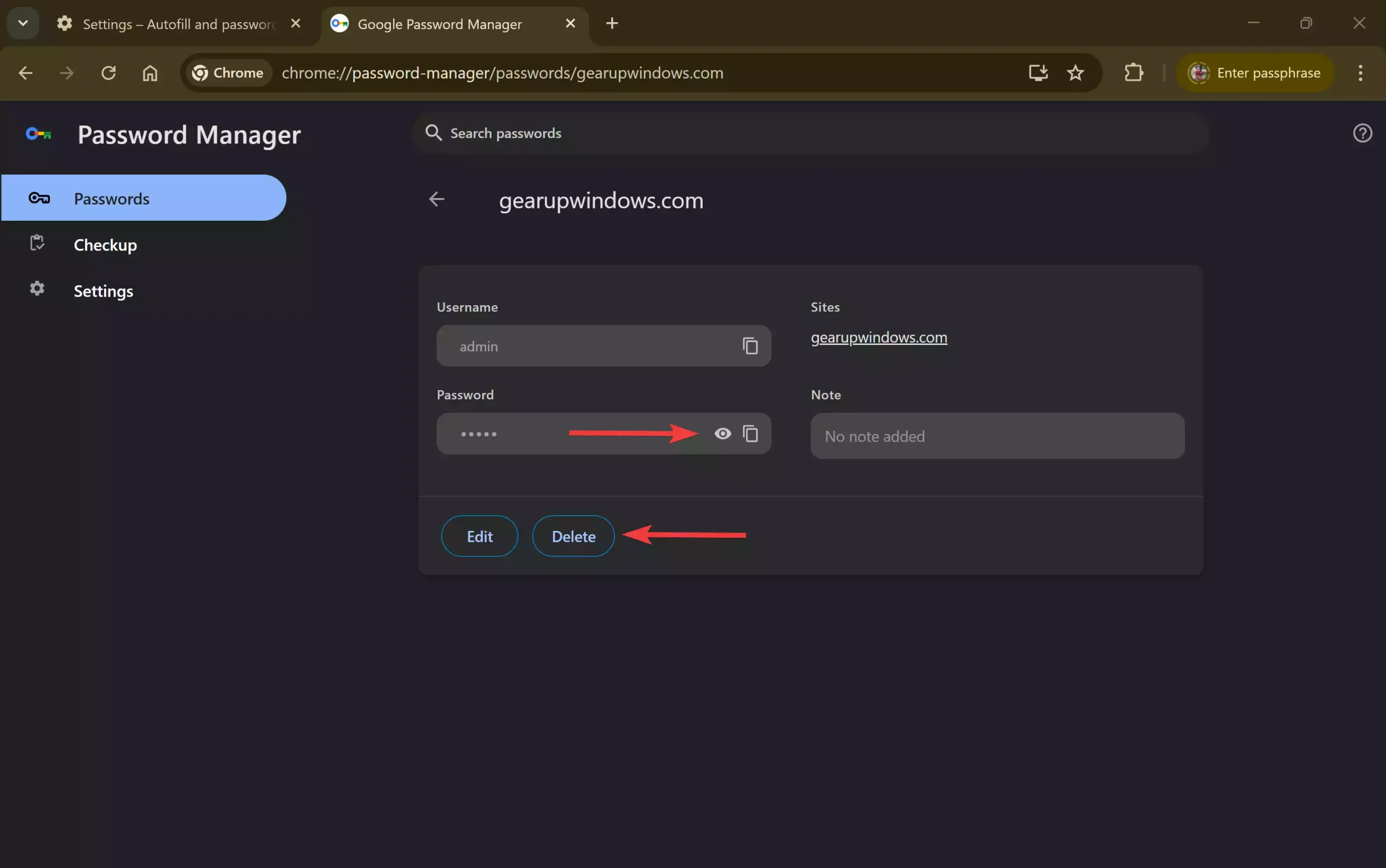This screenshot has width=1386, height=868.
Task: Switch to Settings Autofill and passwords tab
Action: 178,24
